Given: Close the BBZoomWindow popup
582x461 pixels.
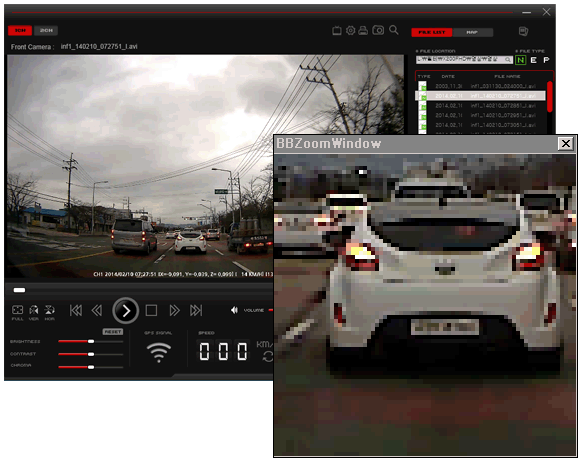Looking at the screenshot, I should click(x=566, y=143).
